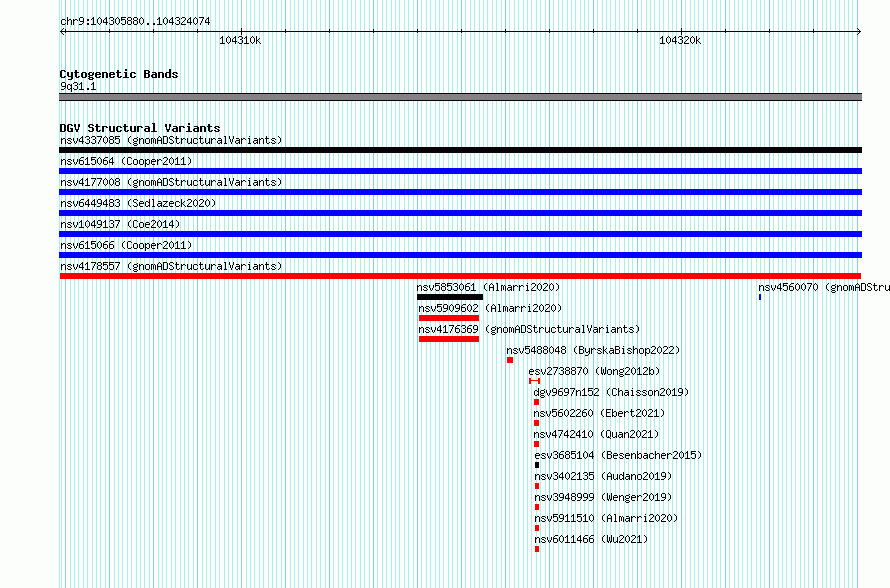Click the blue bar for nsv6449483
This screenshot has width=890, height=588.
coord(460,213)
